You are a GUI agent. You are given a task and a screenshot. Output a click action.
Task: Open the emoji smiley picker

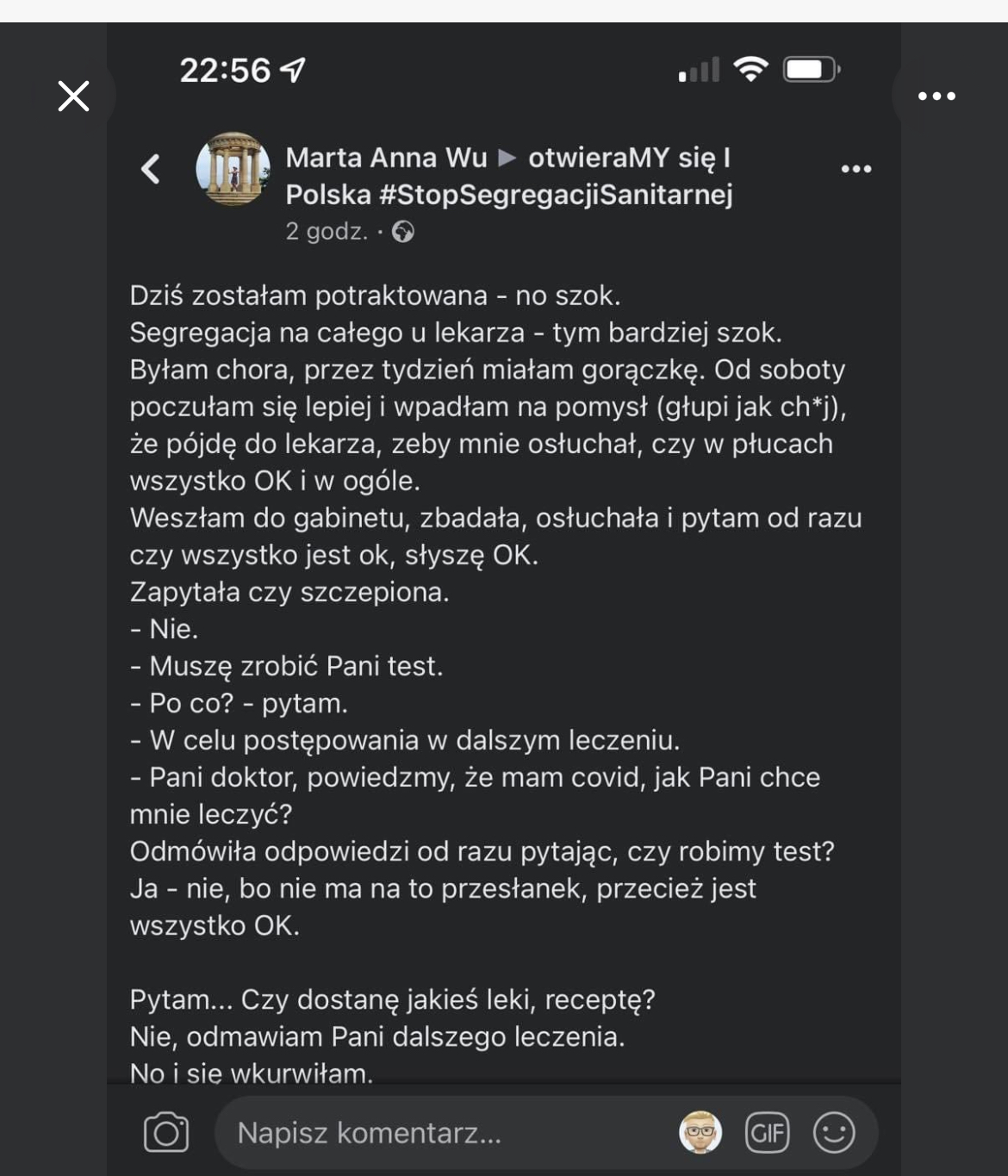(834, 1132)
